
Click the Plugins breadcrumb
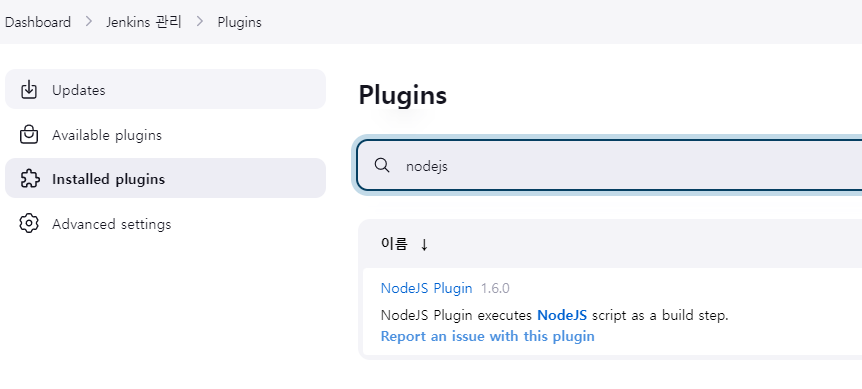pyautogui.click(x=240, y=23)
